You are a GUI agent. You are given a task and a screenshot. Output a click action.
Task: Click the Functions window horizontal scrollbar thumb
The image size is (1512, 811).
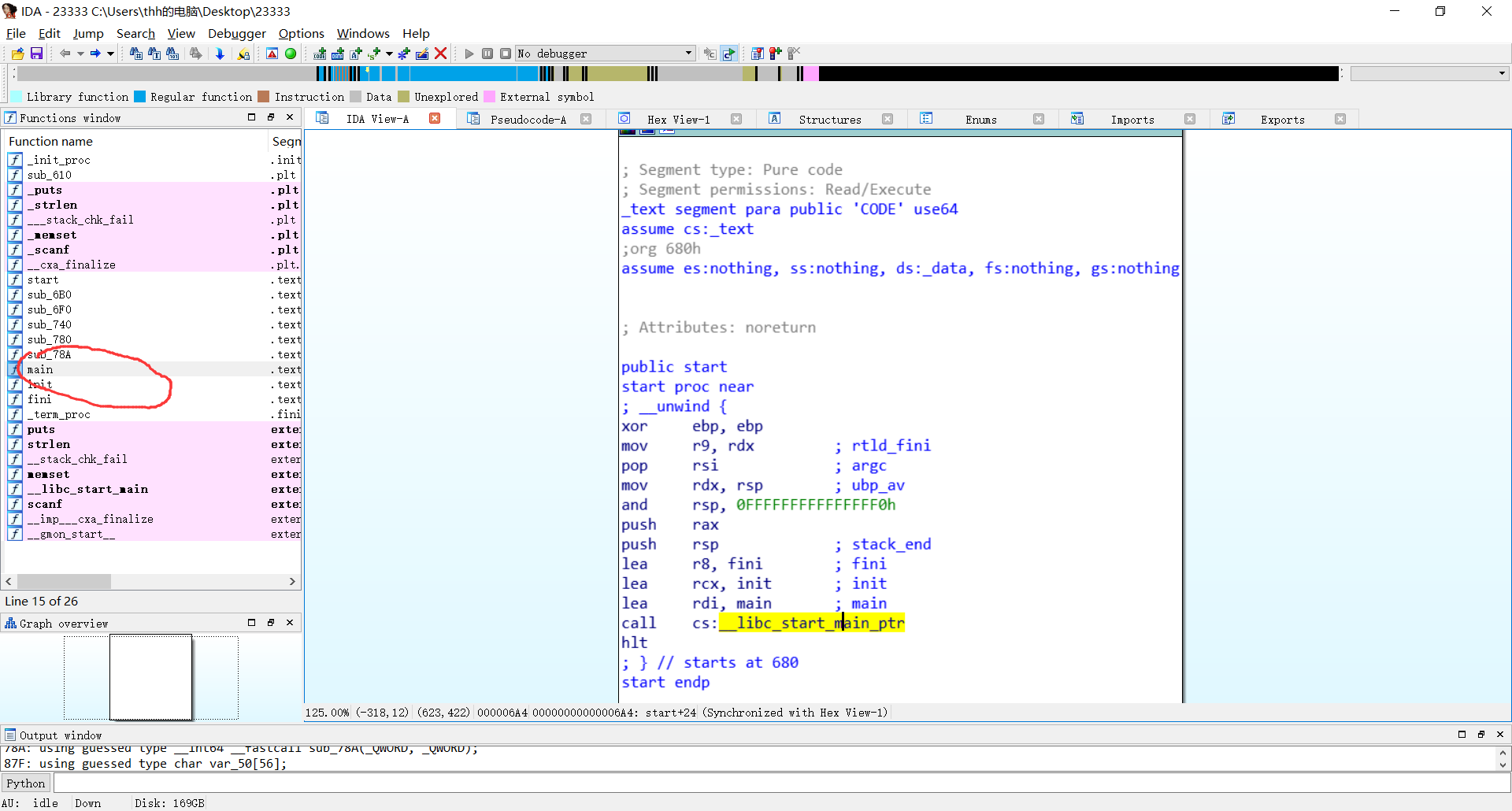click(65, 582)
